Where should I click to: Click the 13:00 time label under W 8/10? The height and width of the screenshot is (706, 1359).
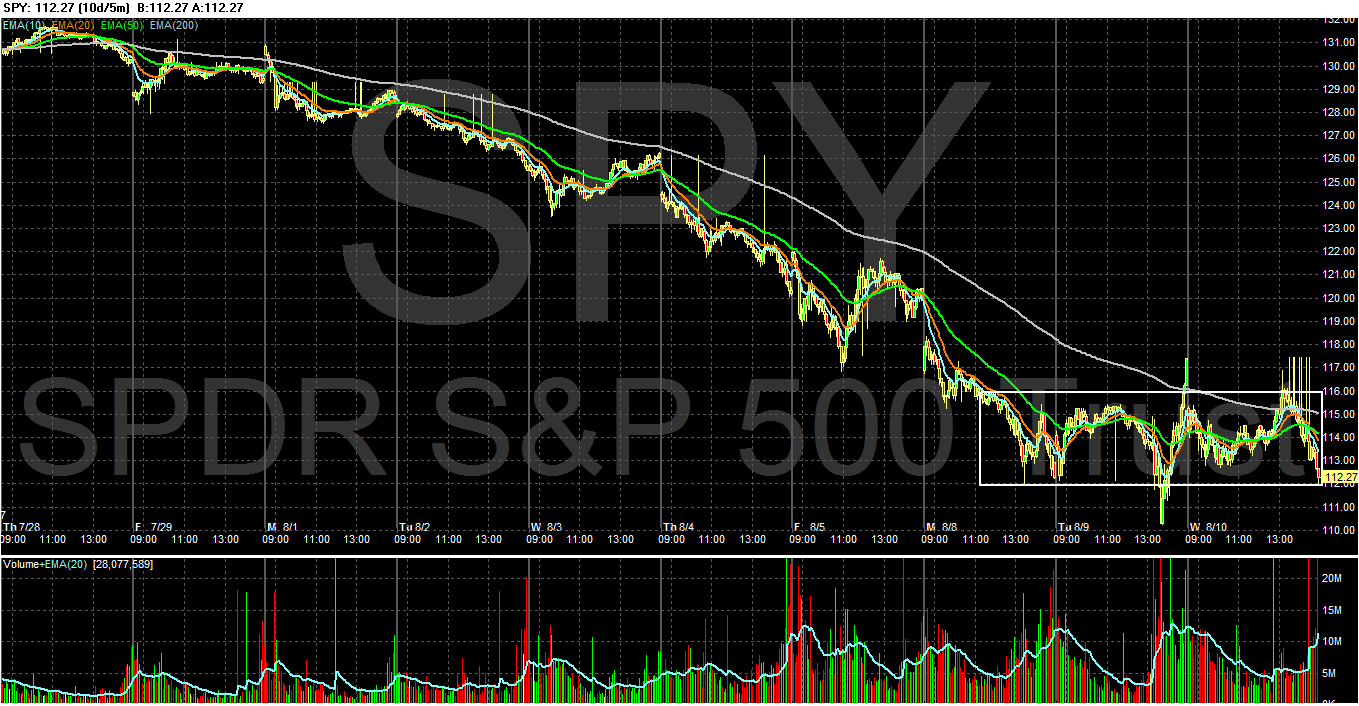(1280, 539)
